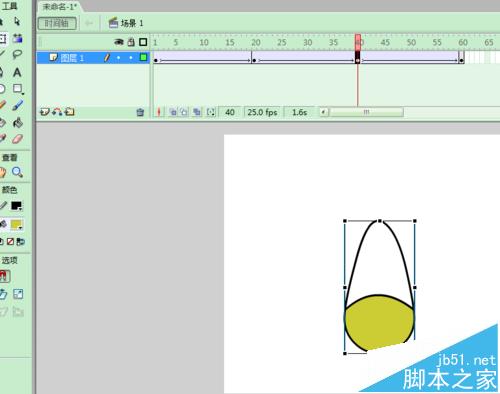The image size is (500, 394).
Task: Click the Insert Layer Folder icon
Action: 70,112
